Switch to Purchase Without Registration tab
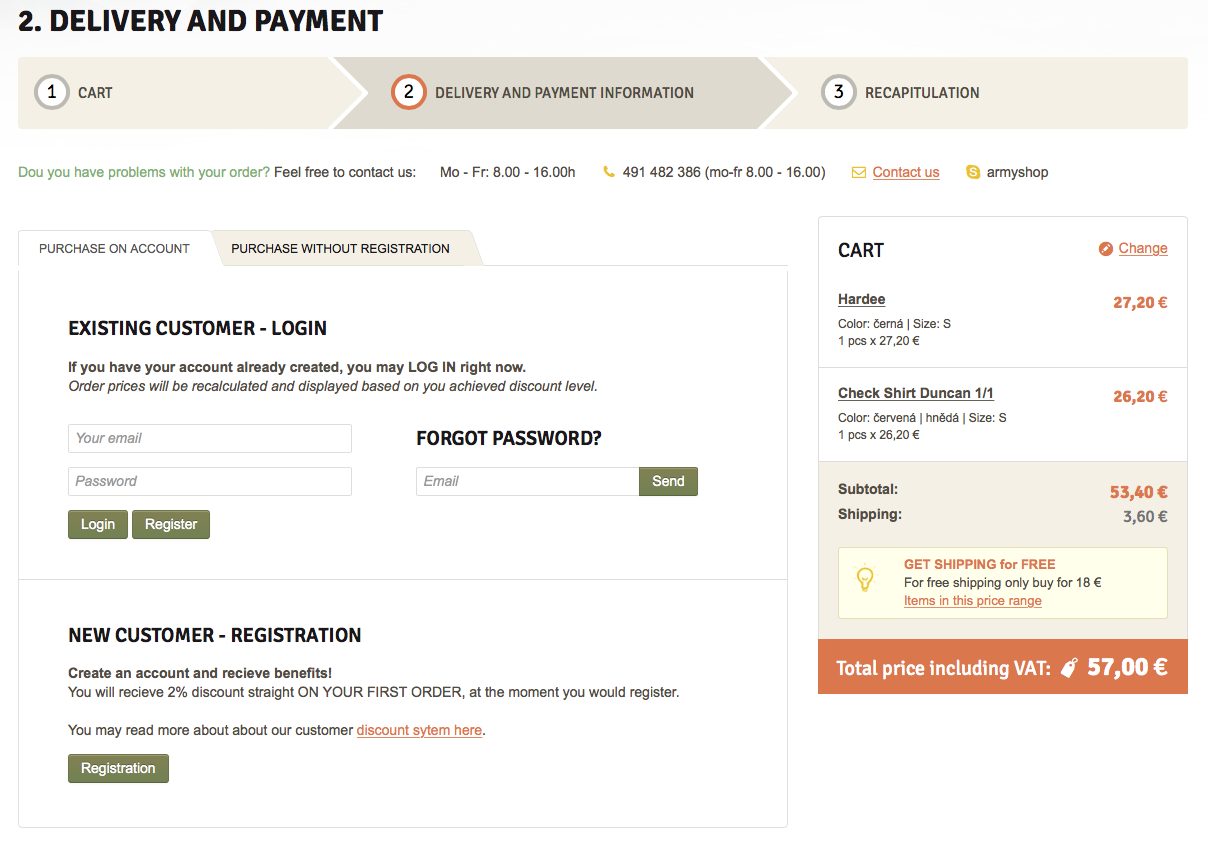The image size is (1208, 843). (x=340, y=249)
